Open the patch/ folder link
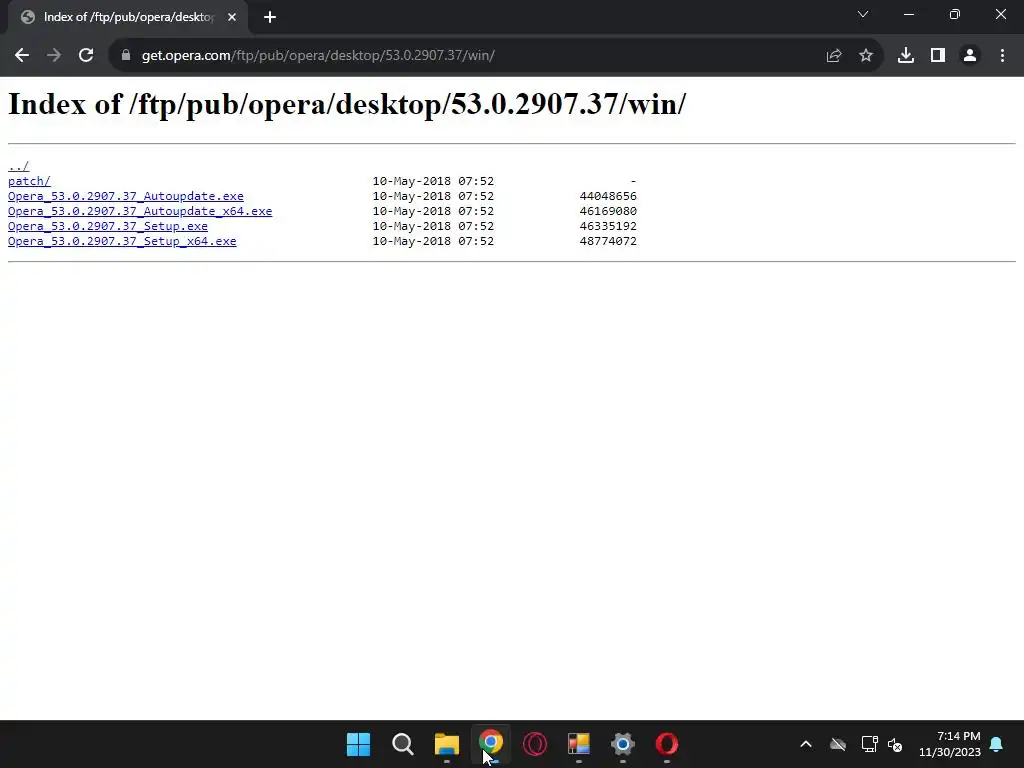Image resolution: width=1024 pixels, height=768 pixels. (29, 181)
